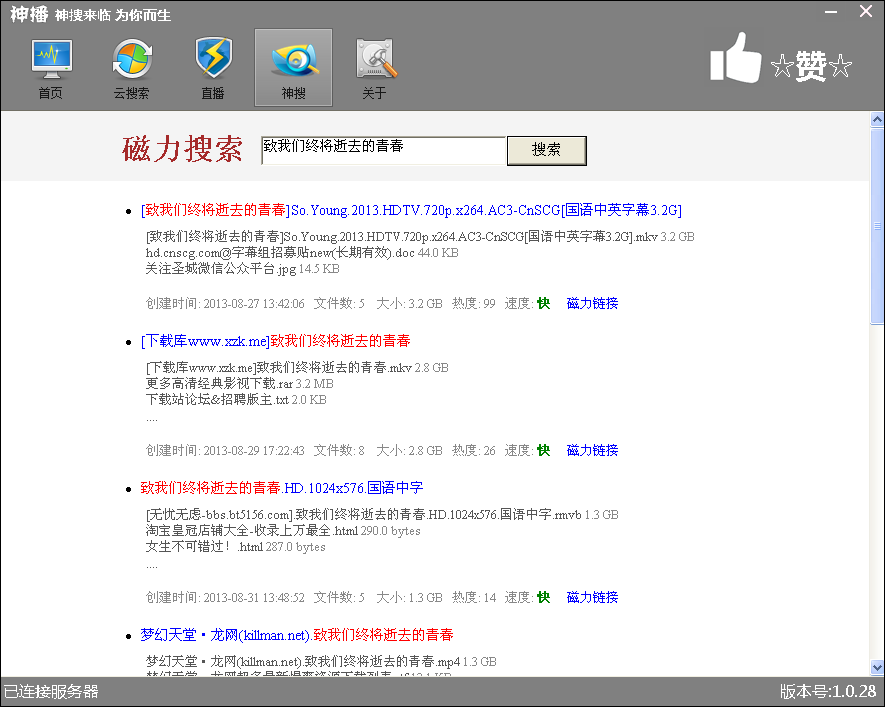Select the 直播 live broadcast shield icon
This screenshot has height=707, width=885.
tap(212, 68)
